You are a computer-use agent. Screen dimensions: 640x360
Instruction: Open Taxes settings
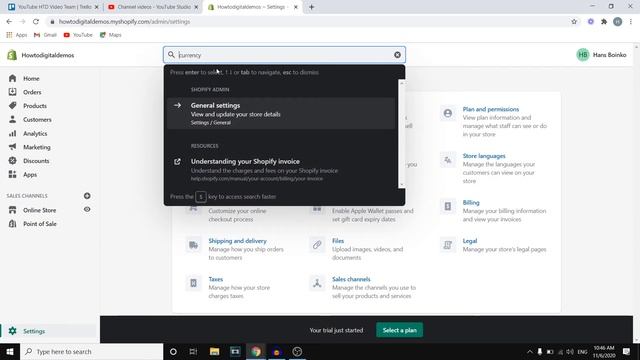click(216, 279)
